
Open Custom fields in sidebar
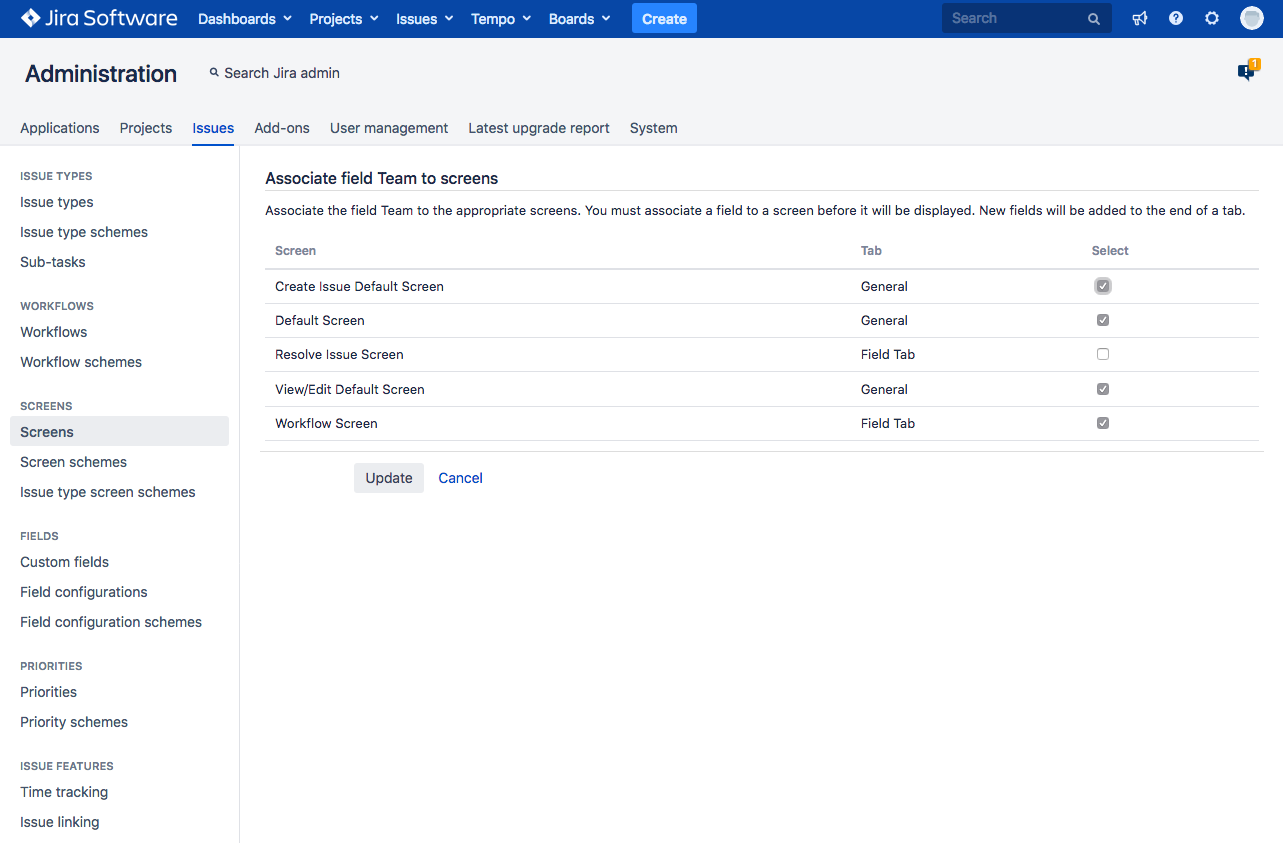[65, 562]
